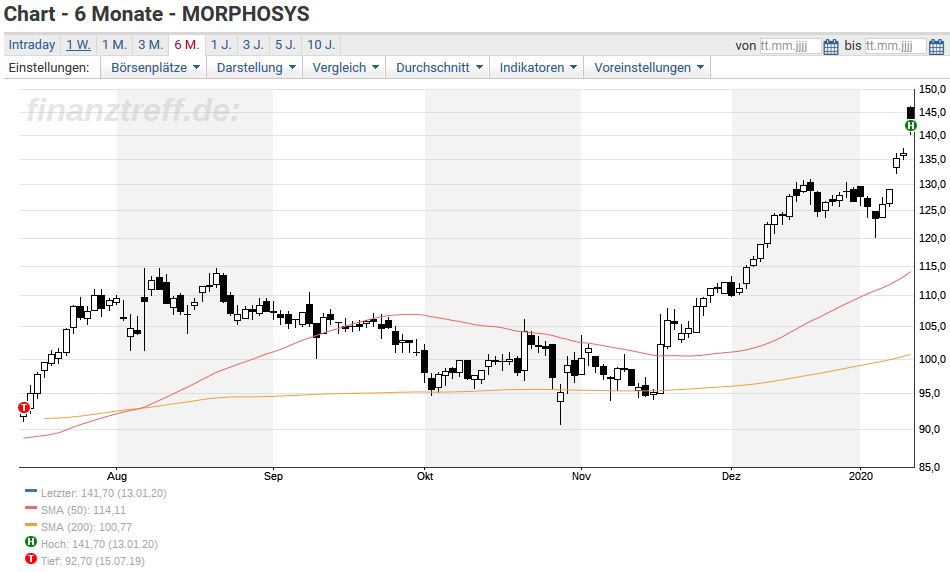The image size is (950, 572).
Task: Click the '100,0' price axis label
Action: 932,359
